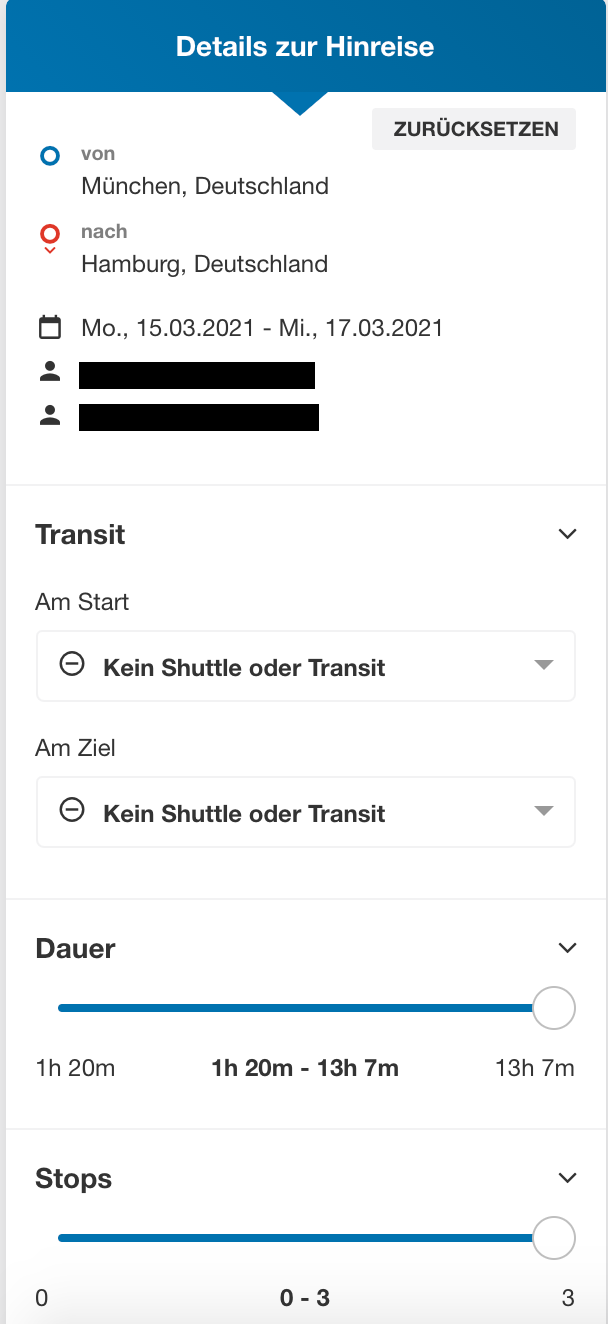Click the red destination pin icon

50,239
